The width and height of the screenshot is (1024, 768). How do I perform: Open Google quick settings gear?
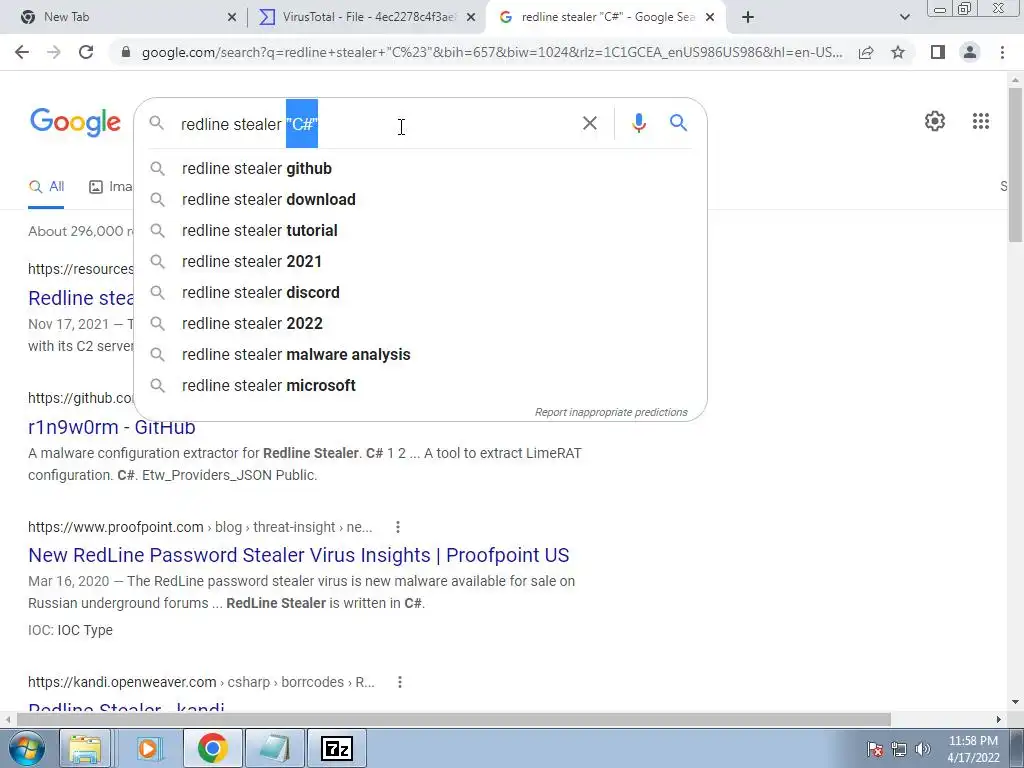pos(935,121)
